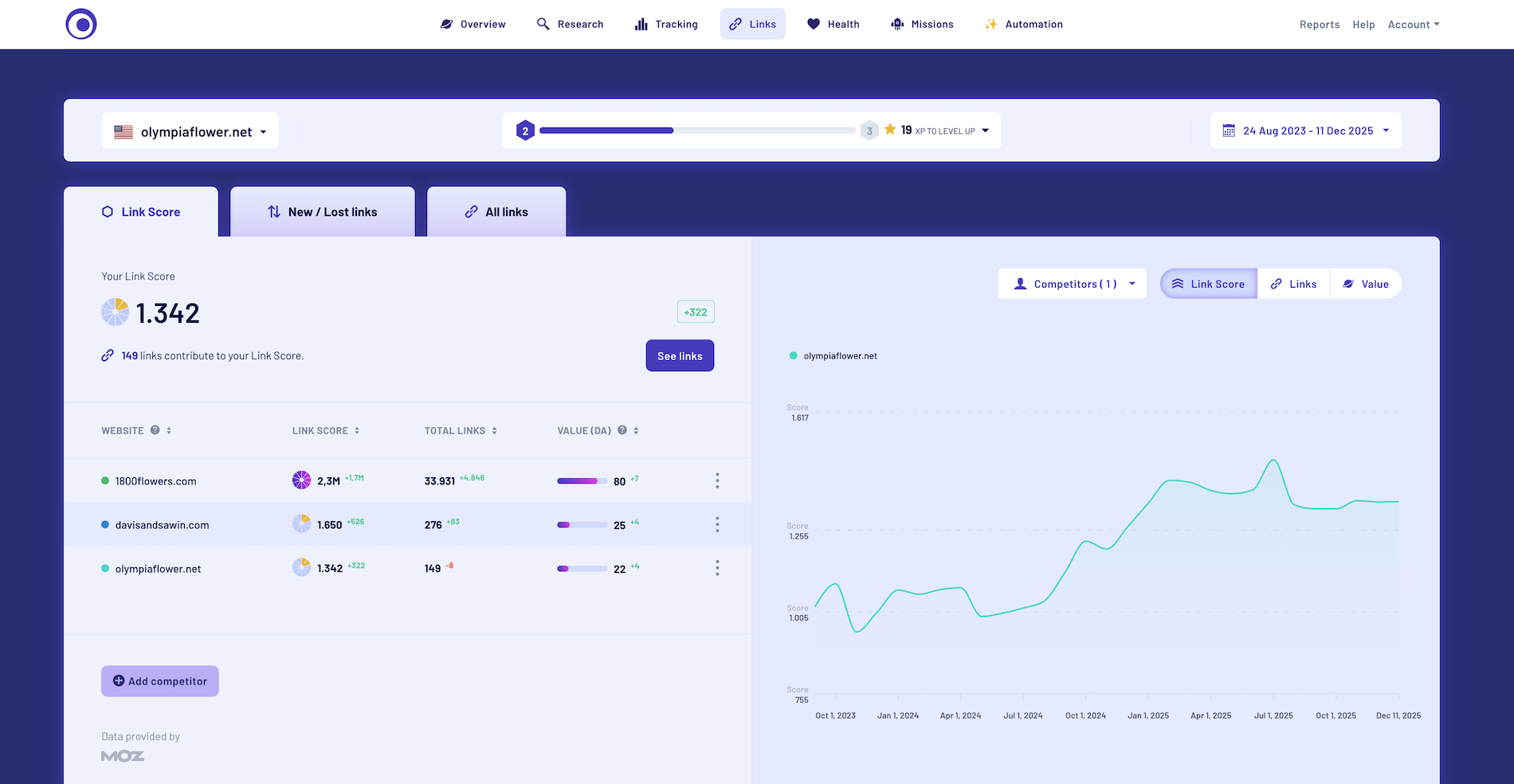The height and width of the screenshot is (784, 1514).
Task: Click the app logo in the header
Action: pos(81,24)
